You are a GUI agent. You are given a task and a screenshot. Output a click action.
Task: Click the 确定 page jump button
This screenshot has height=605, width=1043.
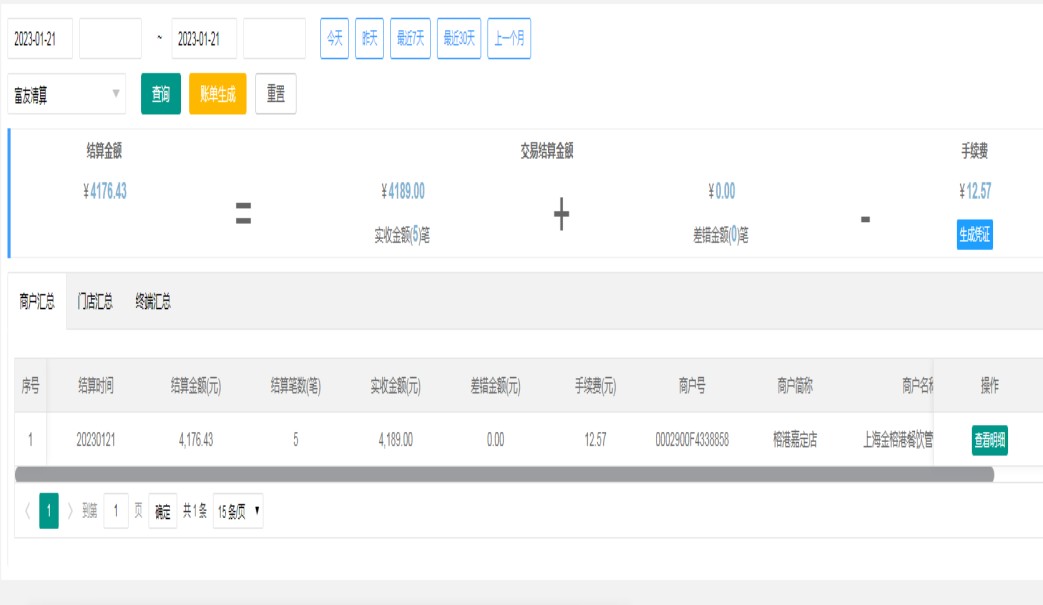point(163,512)
